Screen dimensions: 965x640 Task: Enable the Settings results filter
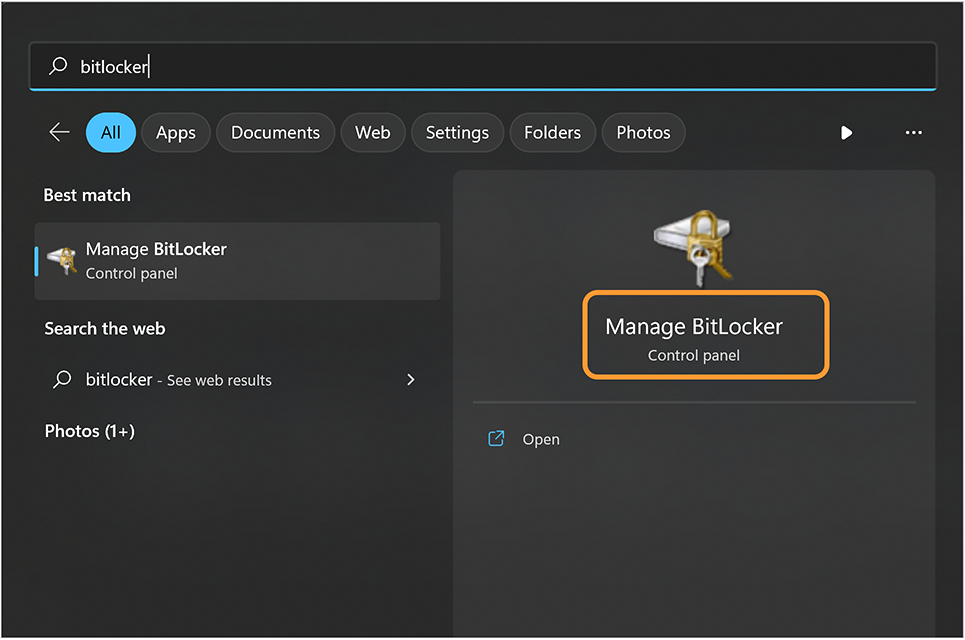tap(457, 132)
